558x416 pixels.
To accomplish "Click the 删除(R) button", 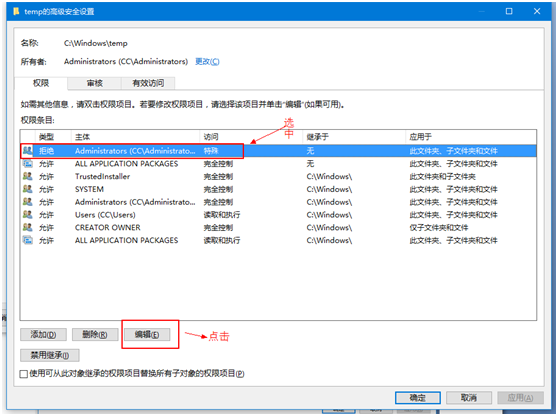I will 95,335.
